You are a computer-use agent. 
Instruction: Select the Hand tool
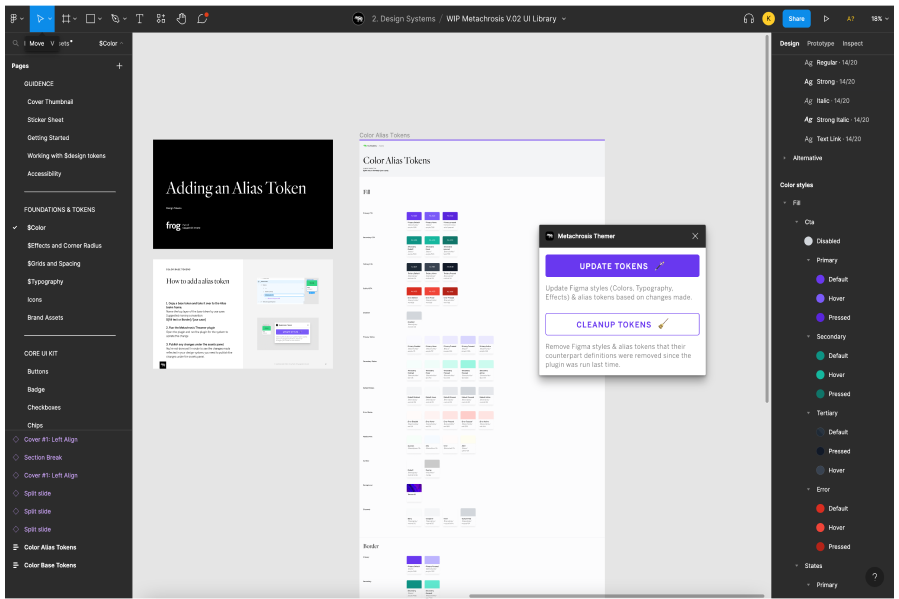coord(181,18)
